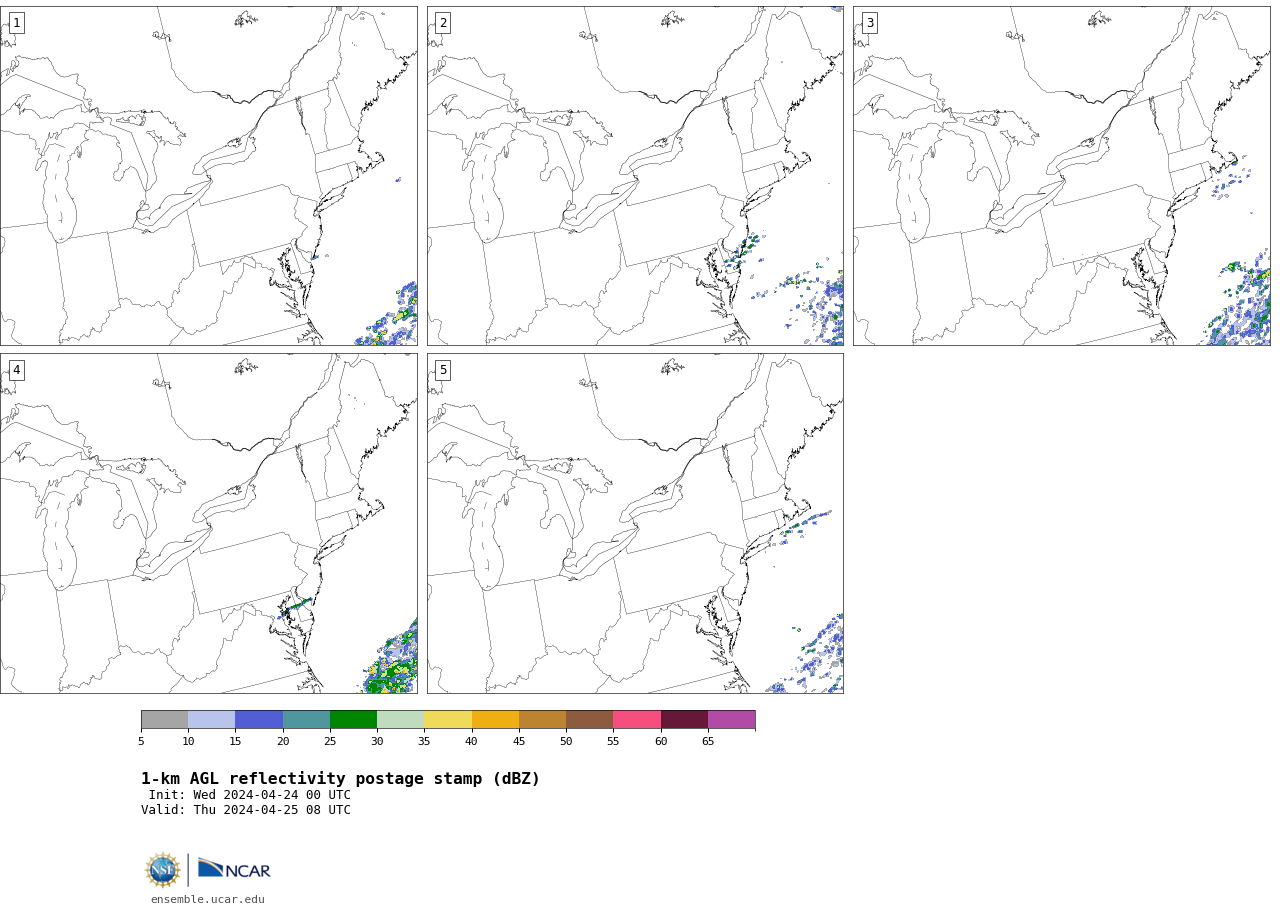Click the number 3 panel label
Viewport: 1280px width, 910px height.
click(x=870, y=23)
